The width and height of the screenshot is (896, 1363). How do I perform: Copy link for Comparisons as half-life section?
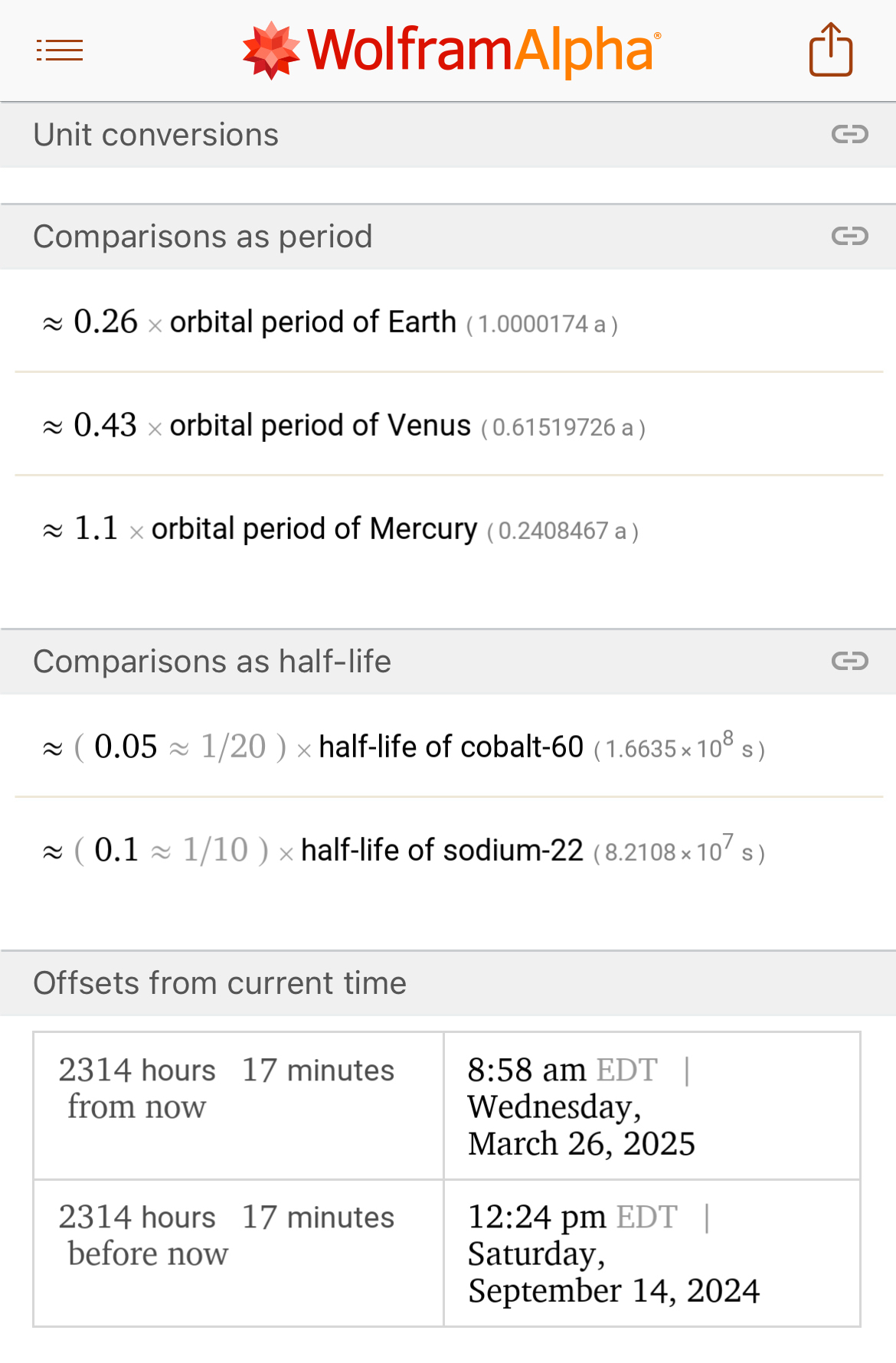tap(849, 661)
